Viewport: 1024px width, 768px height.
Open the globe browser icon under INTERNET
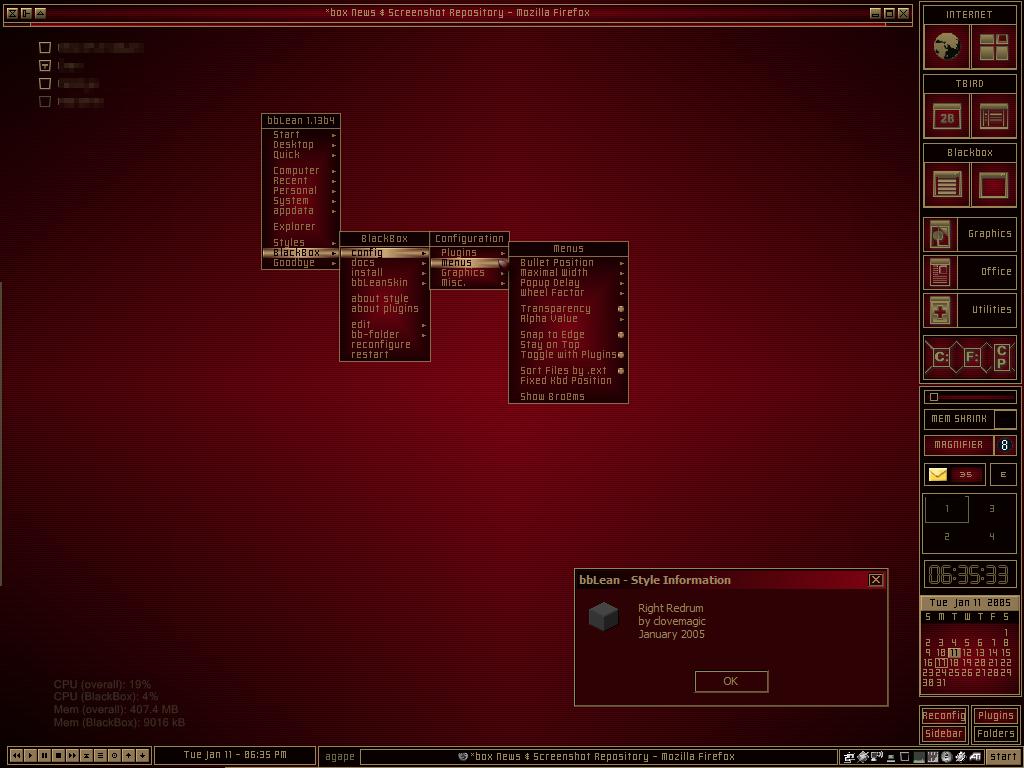coord(946,47)
